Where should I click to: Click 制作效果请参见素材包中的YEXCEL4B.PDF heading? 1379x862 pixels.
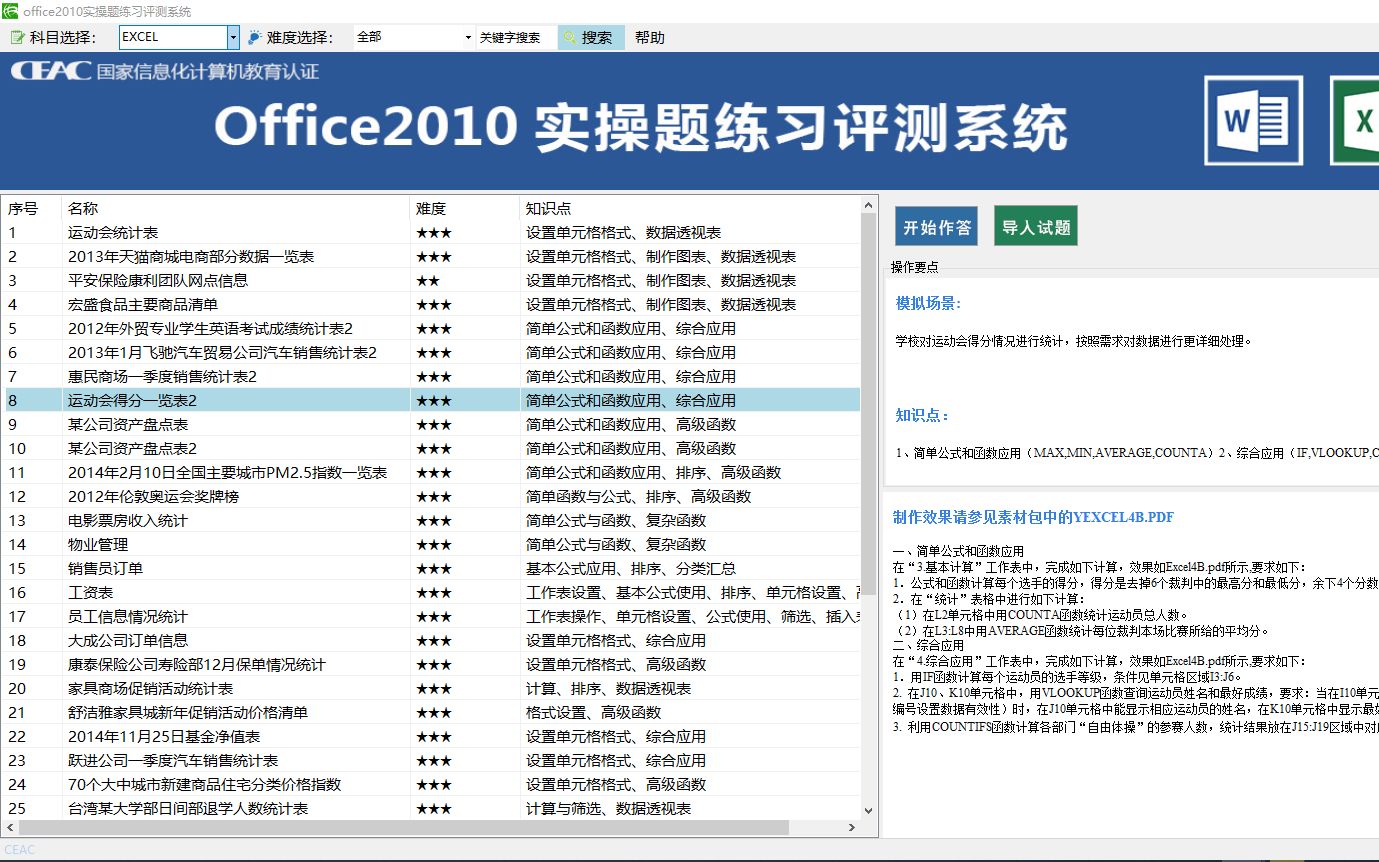click(x=1033, y=517)
